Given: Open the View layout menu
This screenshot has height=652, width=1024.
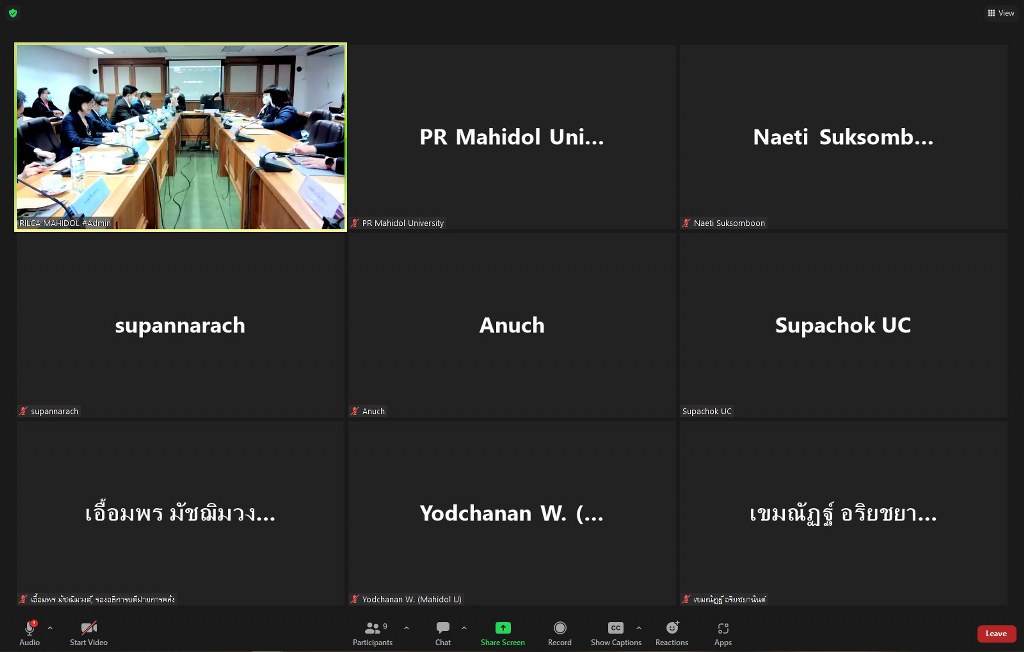Looking at the screenshot, I should [1000, 13].
